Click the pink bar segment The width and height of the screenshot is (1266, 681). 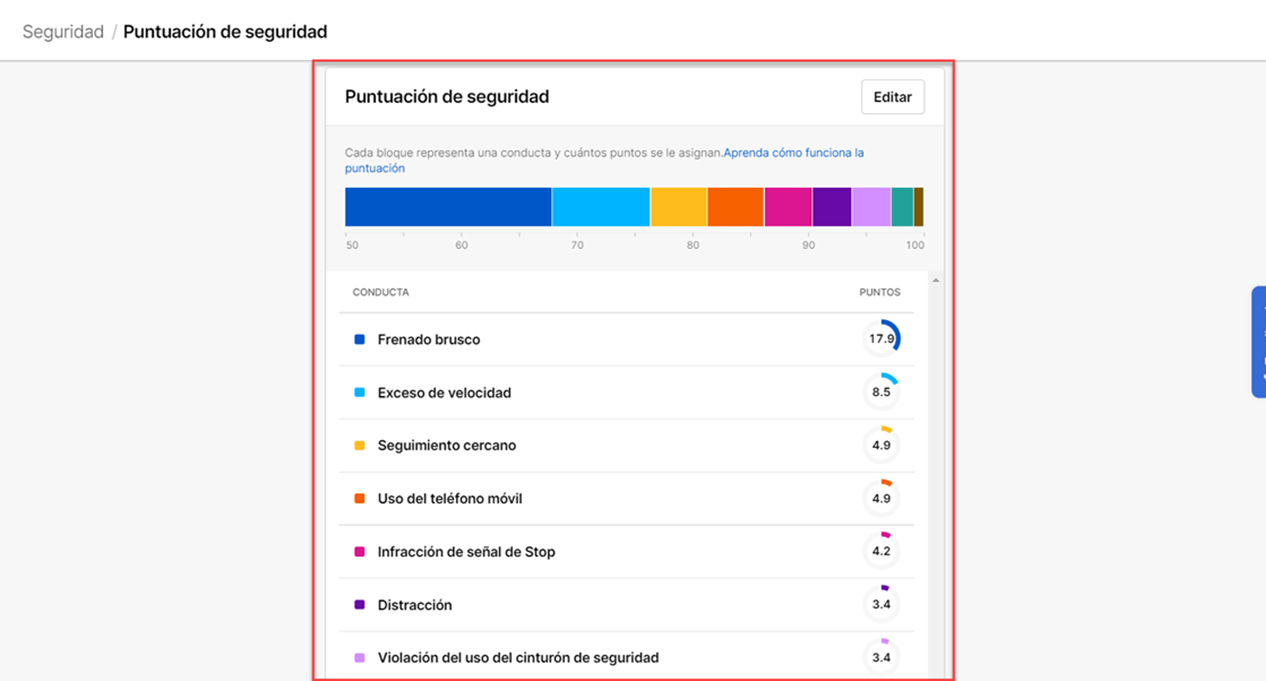(x=788, y=207)
